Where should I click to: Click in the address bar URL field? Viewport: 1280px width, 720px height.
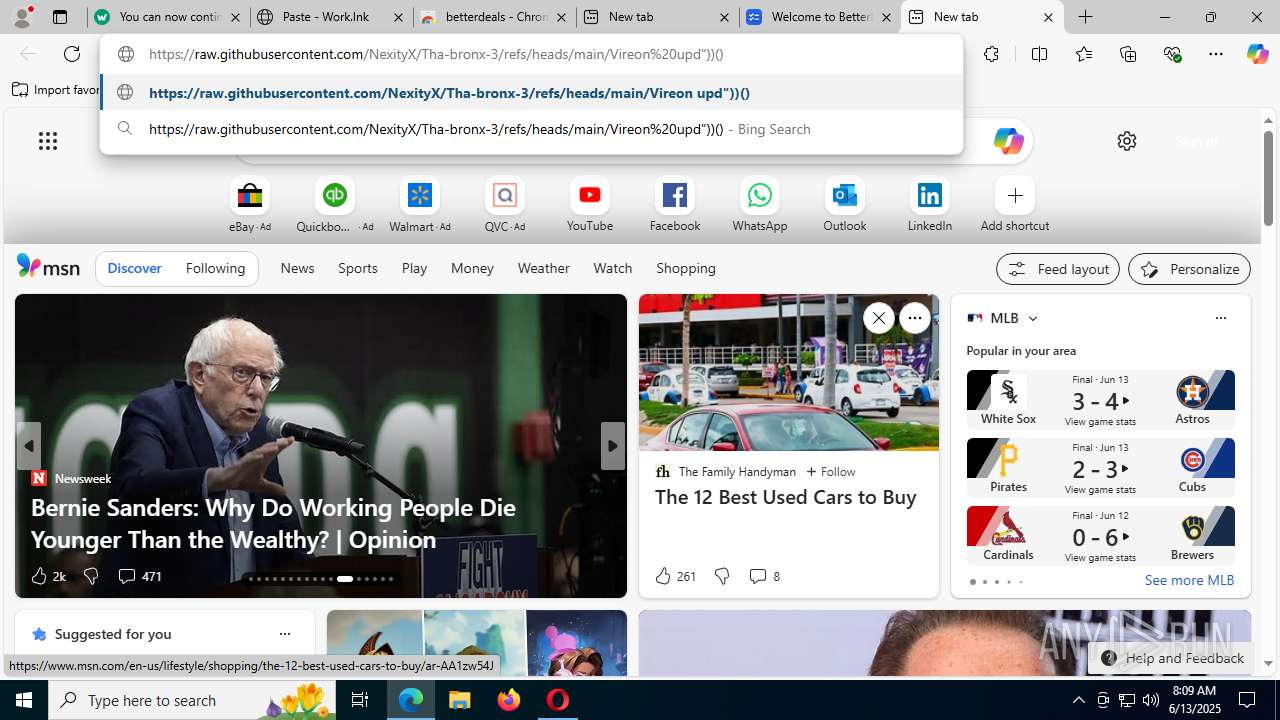click(x=531, y=54)
